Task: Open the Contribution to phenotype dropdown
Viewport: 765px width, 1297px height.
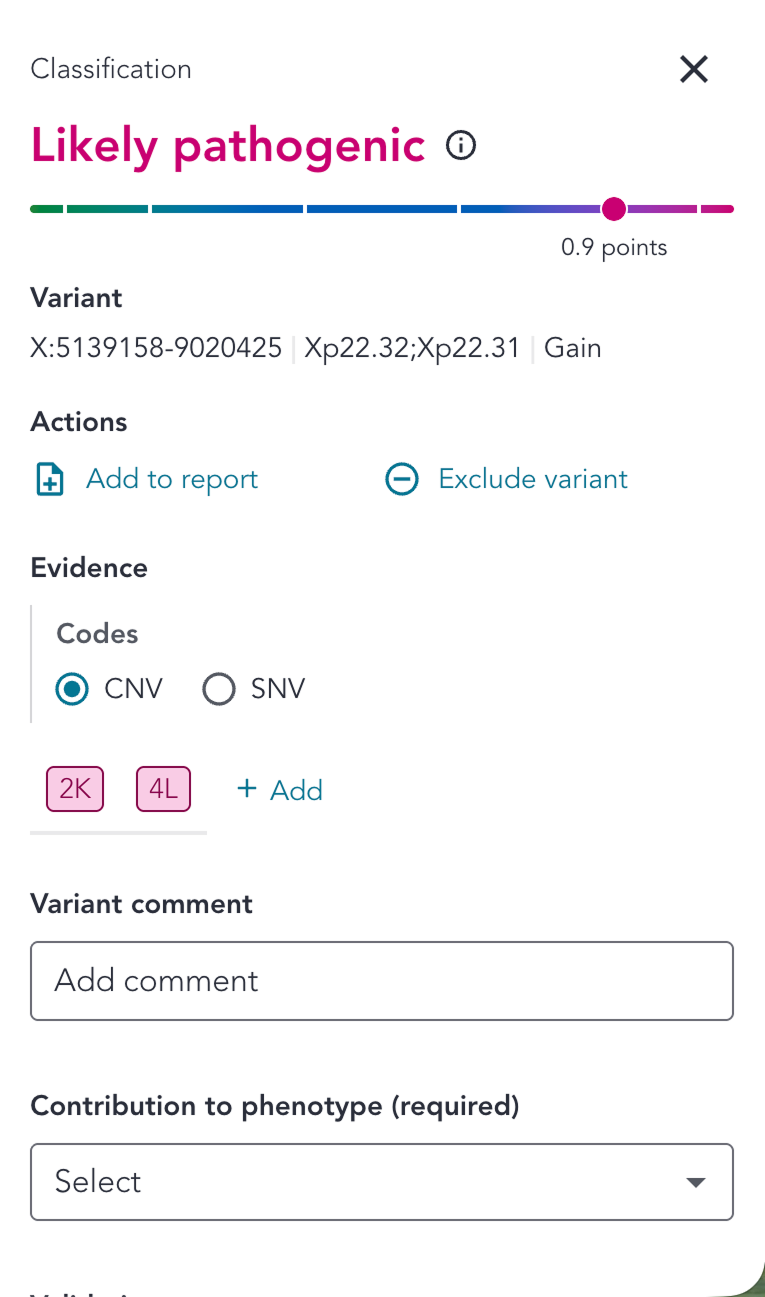Action: tap(382, 1182)
